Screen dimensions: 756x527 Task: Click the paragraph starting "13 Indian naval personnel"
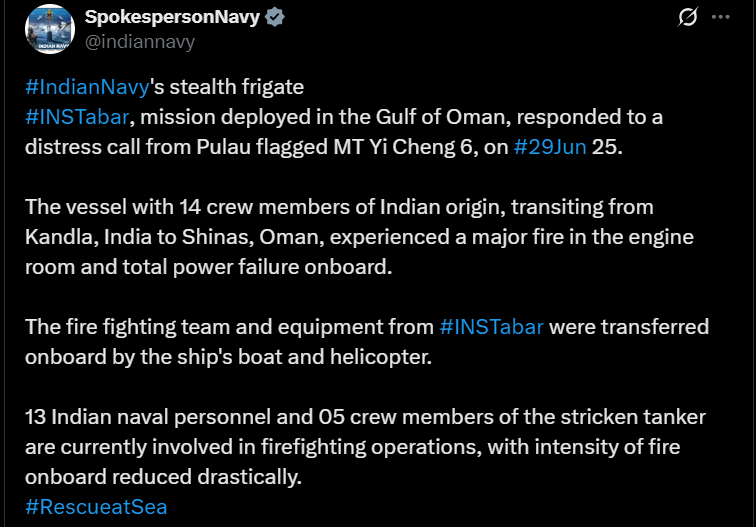pyautogui.click(x=340, y=446)
